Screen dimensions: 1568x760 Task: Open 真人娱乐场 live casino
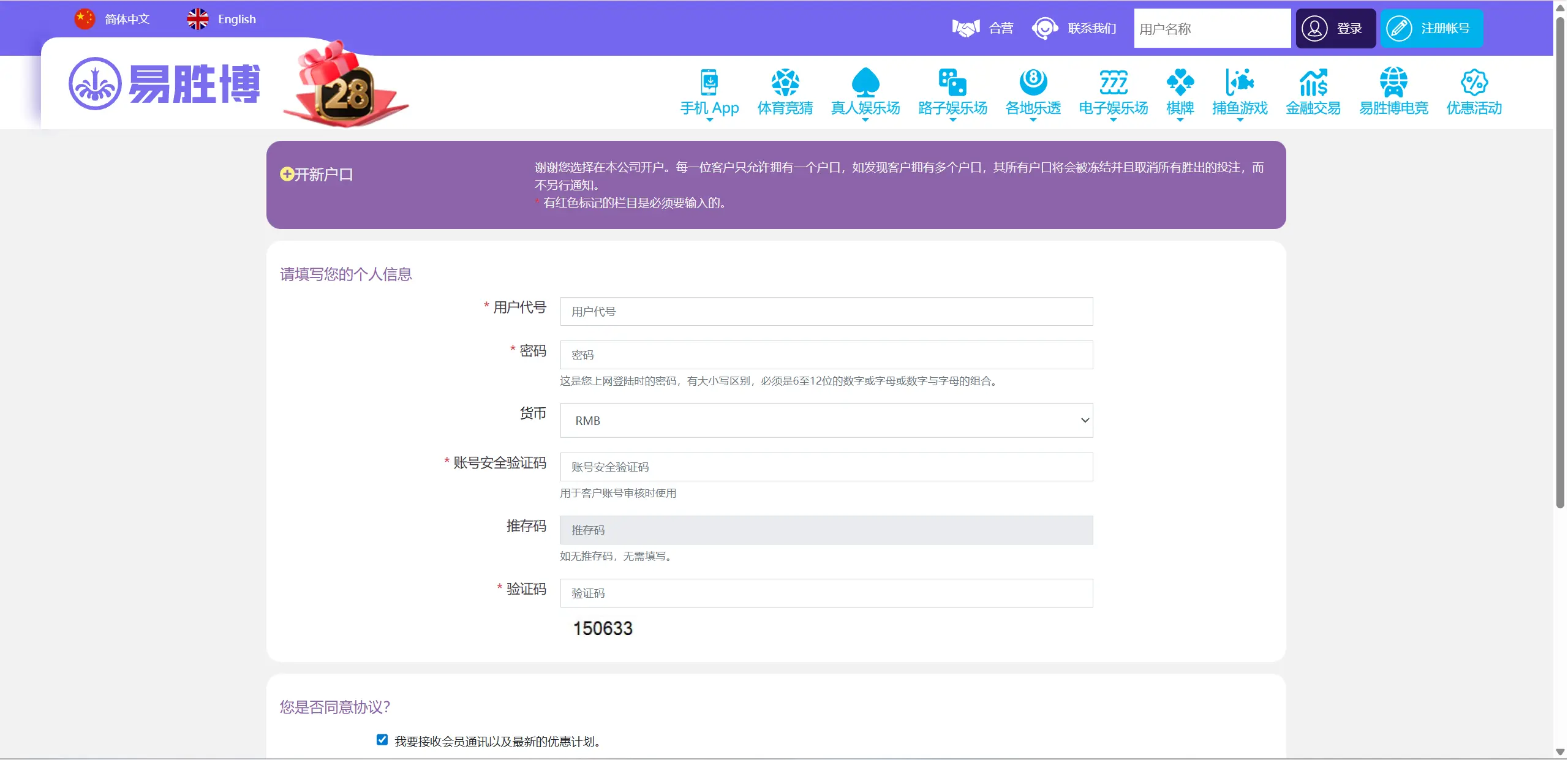[864, 92]
